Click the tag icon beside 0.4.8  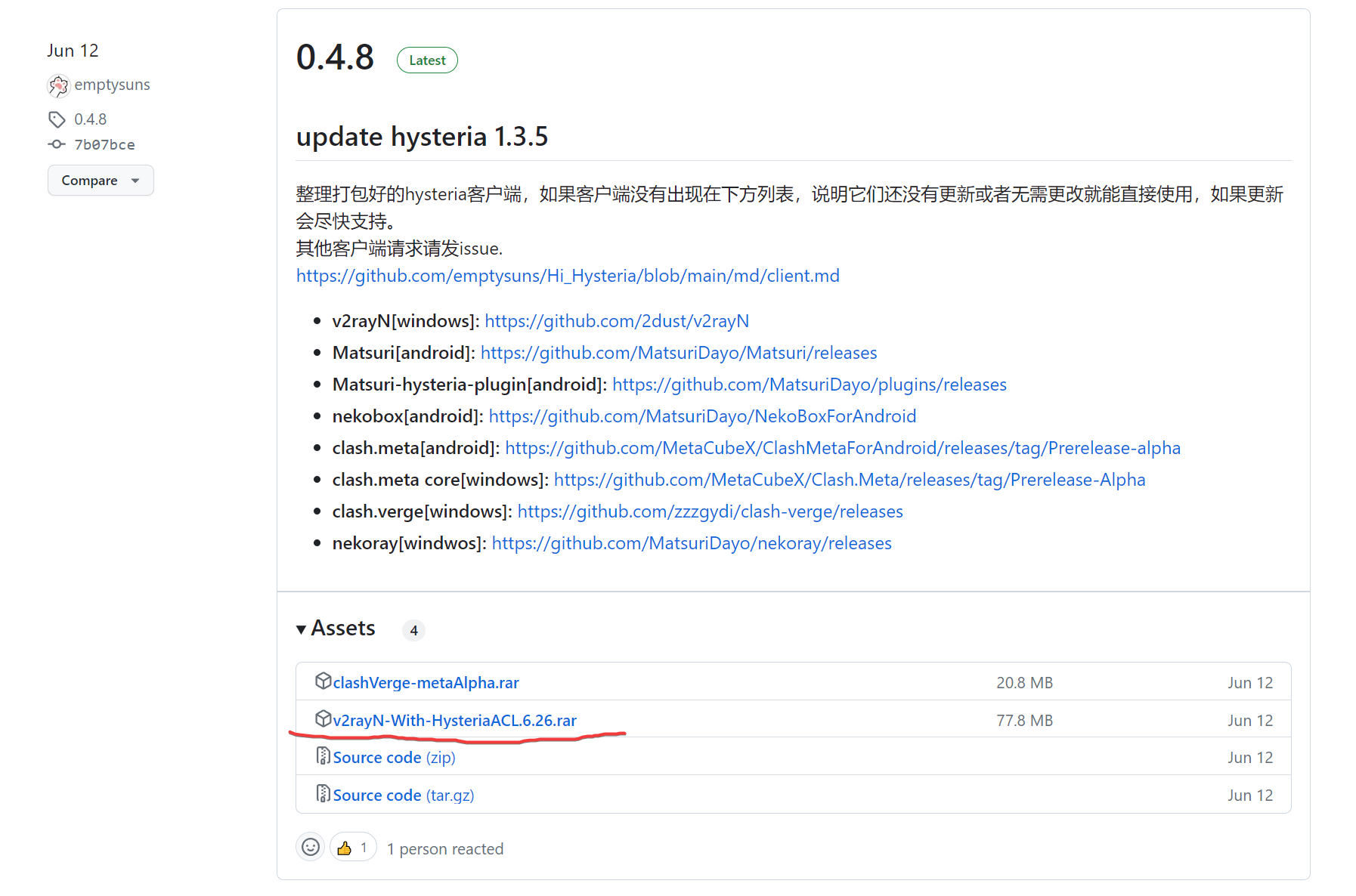coord(57,119)
